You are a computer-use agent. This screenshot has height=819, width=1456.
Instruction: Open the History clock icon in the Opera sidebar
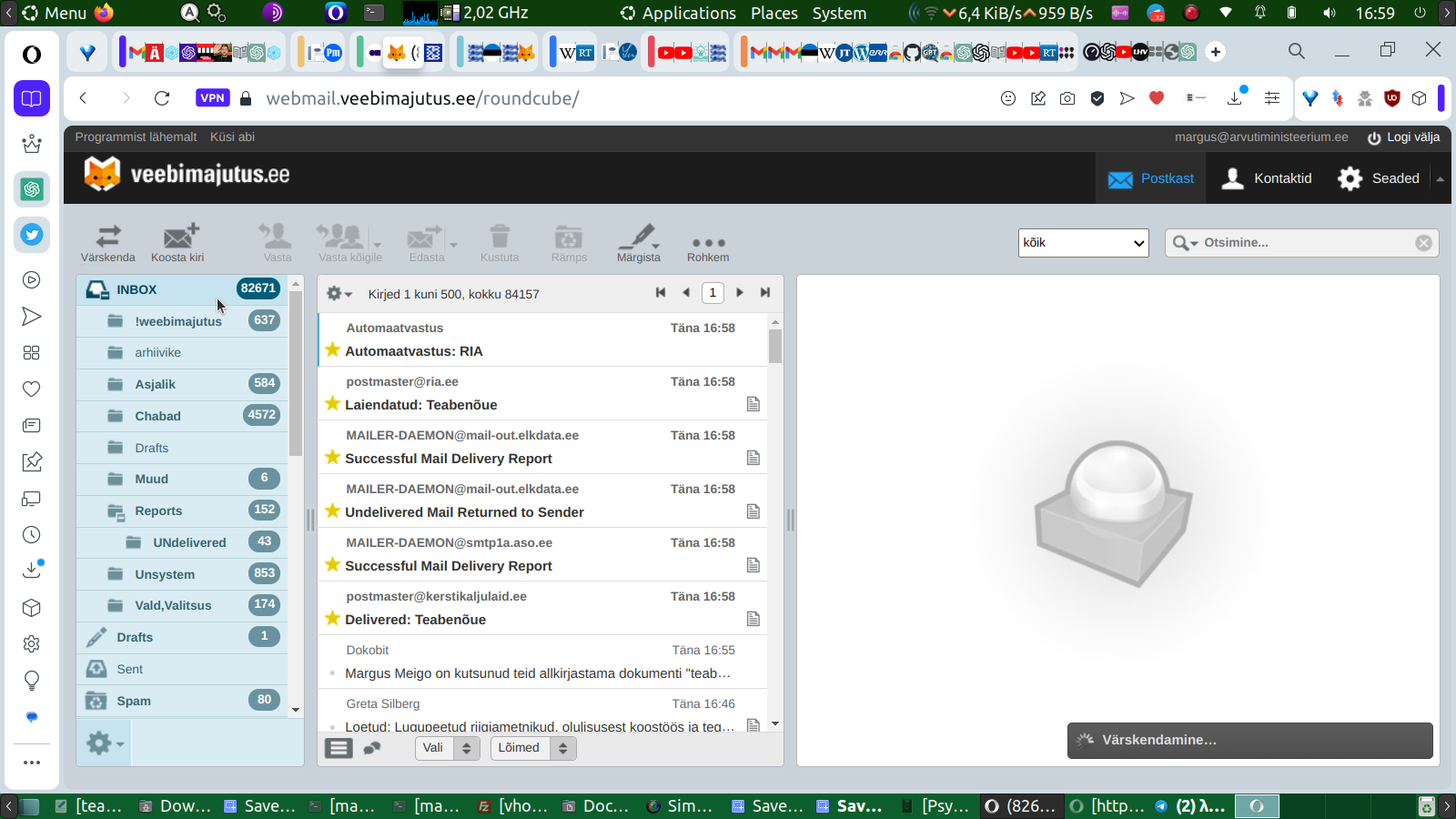coord(32,535)
